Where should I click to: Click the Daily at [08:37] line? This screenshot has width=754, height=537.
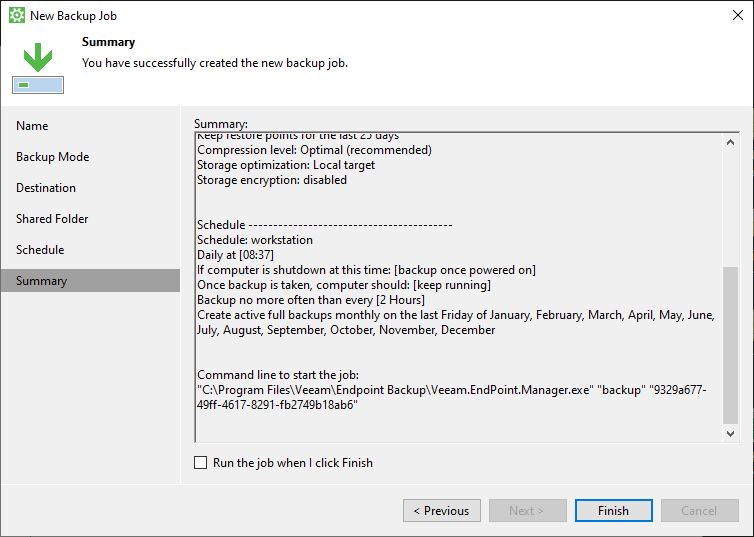pyautogui.click(x=235, y=255)
